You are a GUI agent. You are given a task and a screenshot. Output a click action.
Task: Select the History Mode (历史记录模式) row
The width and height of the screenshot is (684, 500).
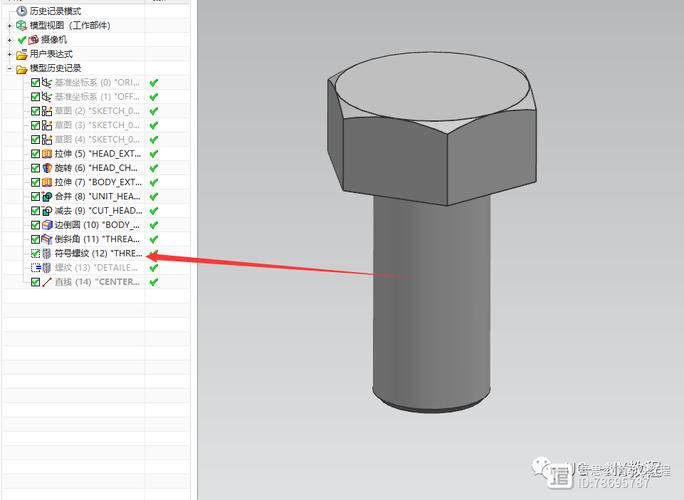[x=55, y=11]
